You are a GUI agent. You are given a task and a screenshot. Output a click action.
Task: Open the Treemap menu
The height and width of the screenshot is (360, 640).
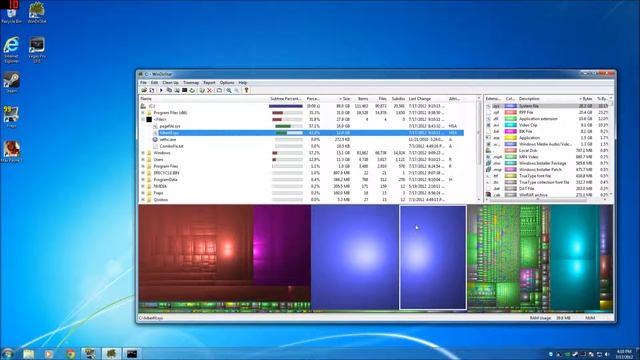[x=191, y=82]
